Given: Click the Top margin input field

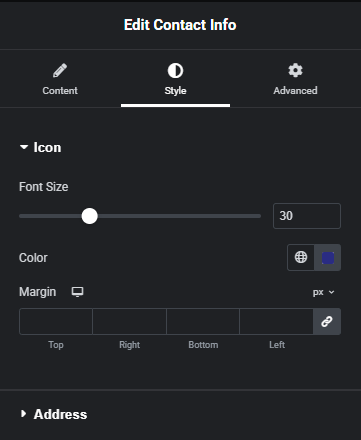Looking at the screenshot, I should [56, 321].
